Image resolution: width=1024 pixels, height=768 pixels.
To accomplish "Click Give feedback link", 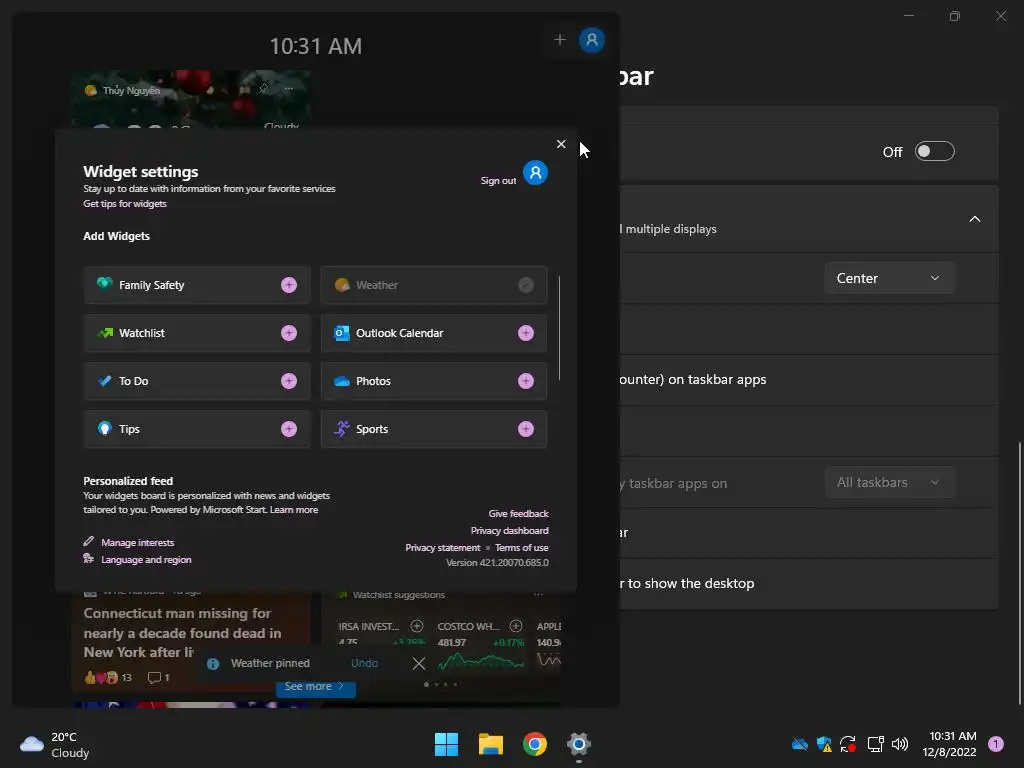I will [x=519, y=513].
